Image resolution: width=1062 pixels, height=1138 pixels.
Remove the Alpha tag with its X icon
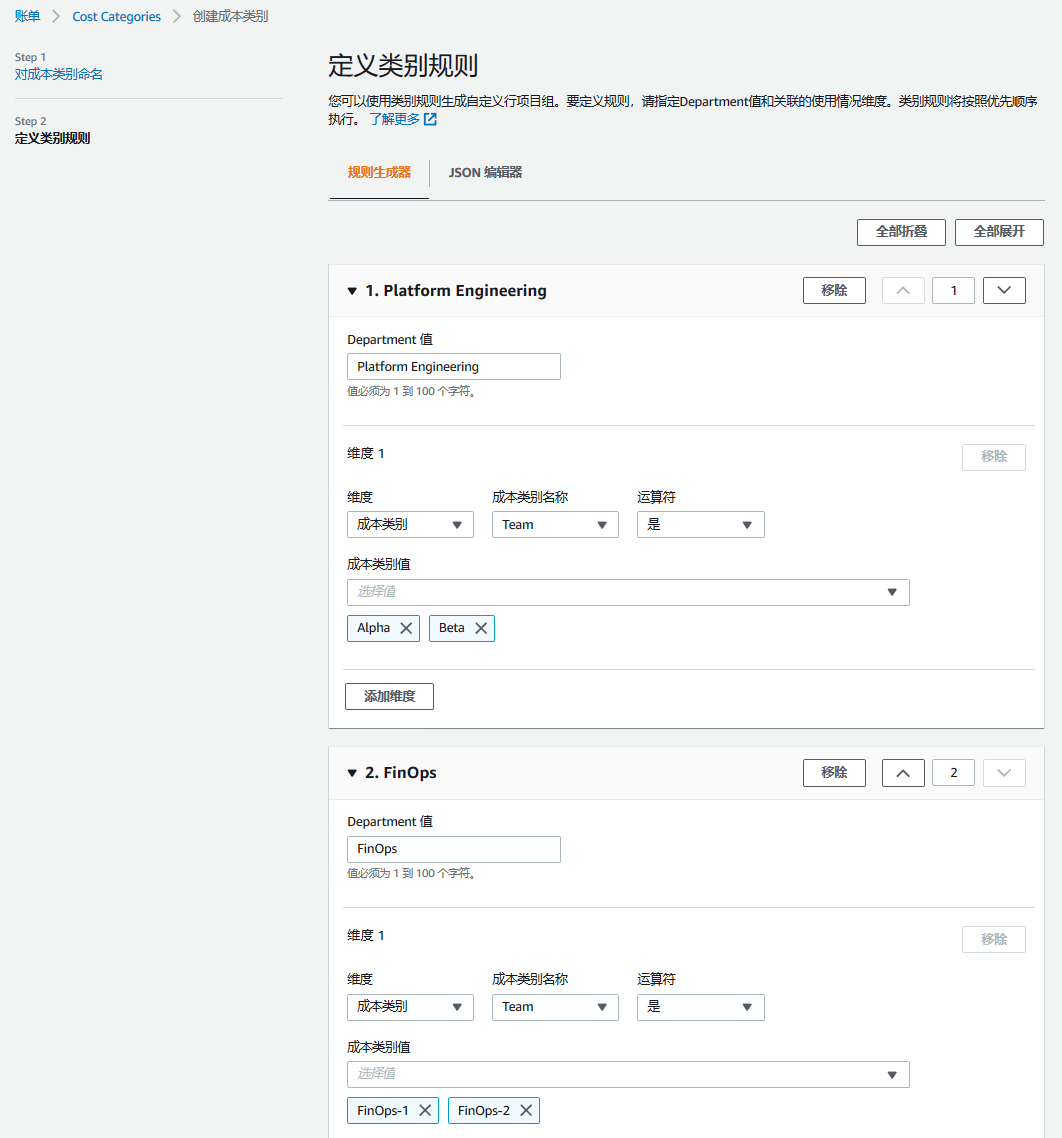[406, 628]
